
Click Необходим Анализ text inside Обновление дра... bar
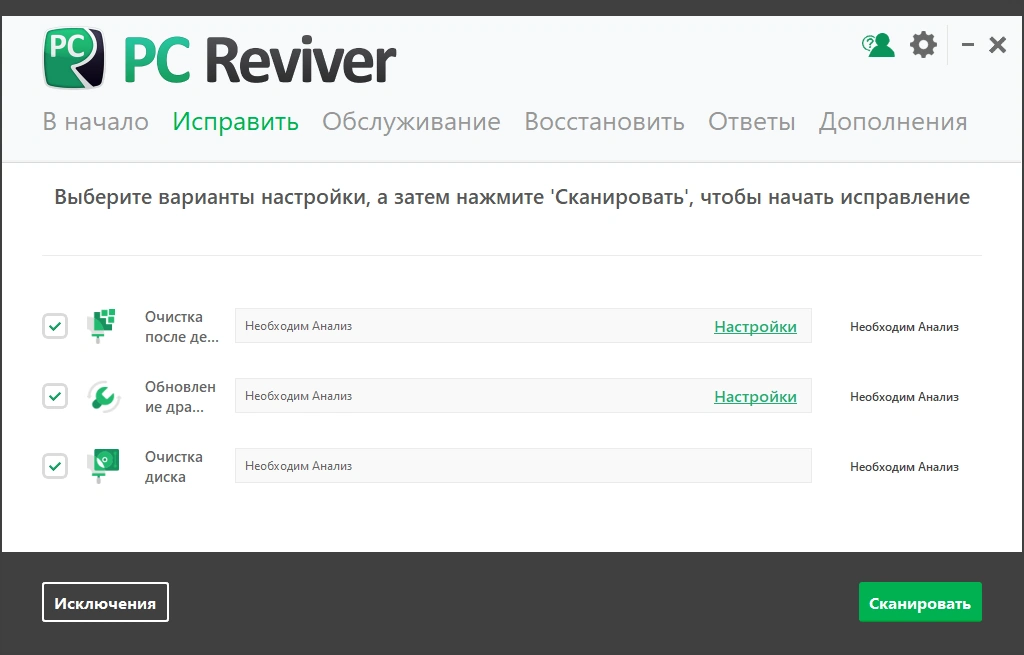tap(298, 396)
